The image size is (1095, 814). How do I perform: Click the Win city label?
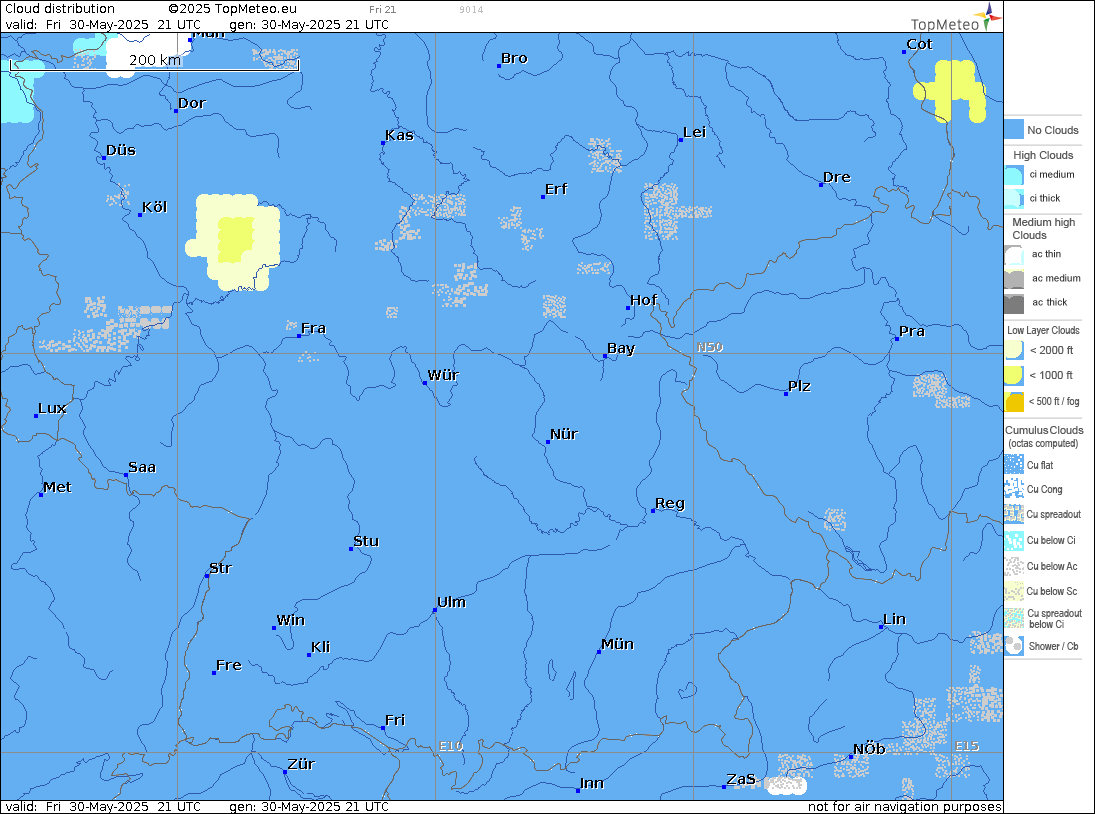click(x=291, y=620)
